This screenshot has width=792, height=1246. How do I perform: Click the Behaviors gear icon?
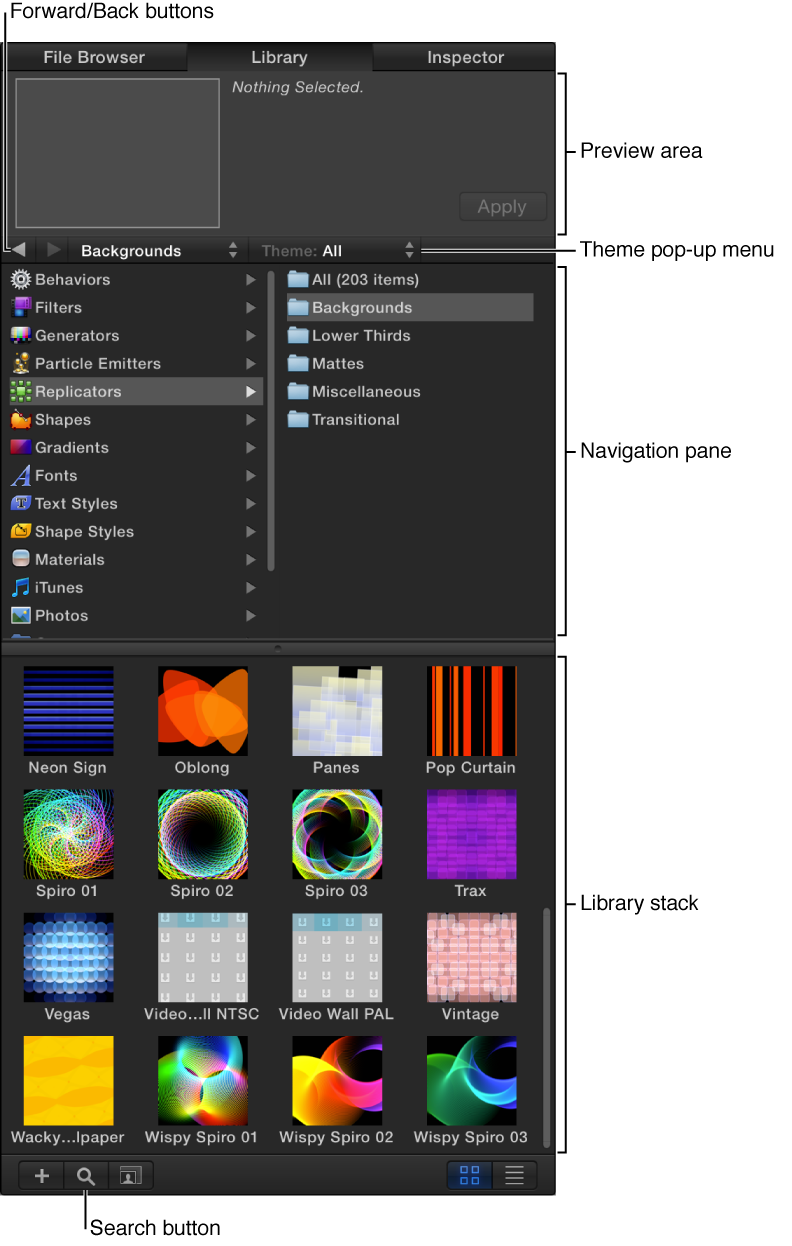(x=20, y=280)
